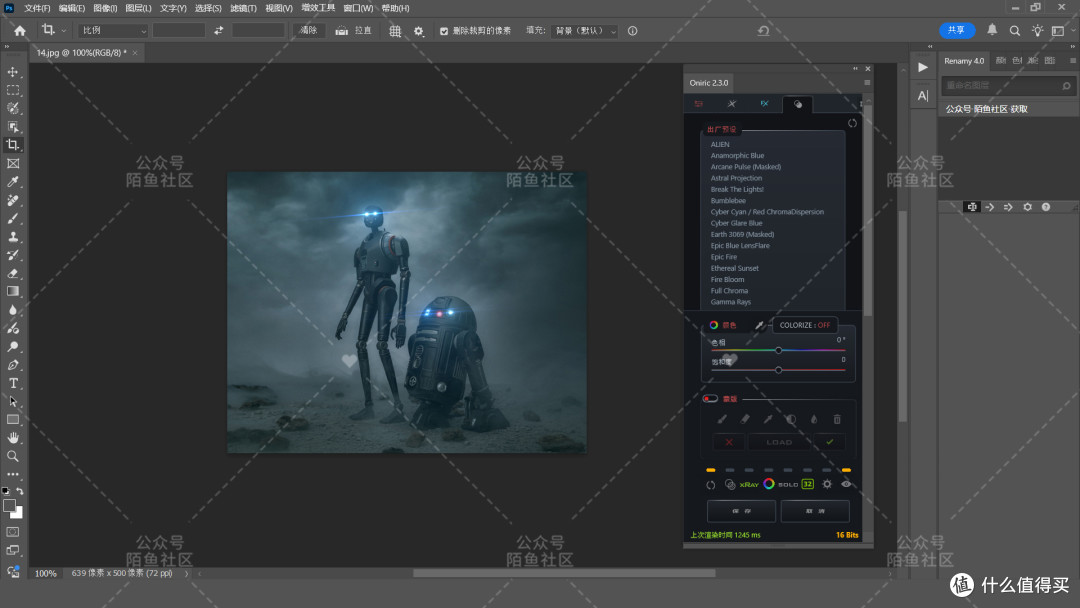
Task: Select the Brush tool
Action: pos(13,218)
